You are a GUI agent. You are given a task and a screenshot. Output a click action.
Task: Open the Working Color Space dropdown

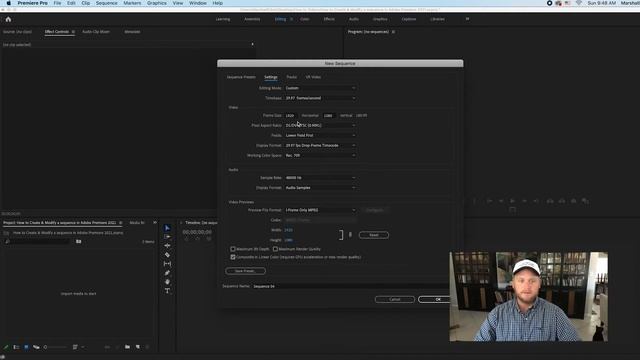click(x=320, y=156)
